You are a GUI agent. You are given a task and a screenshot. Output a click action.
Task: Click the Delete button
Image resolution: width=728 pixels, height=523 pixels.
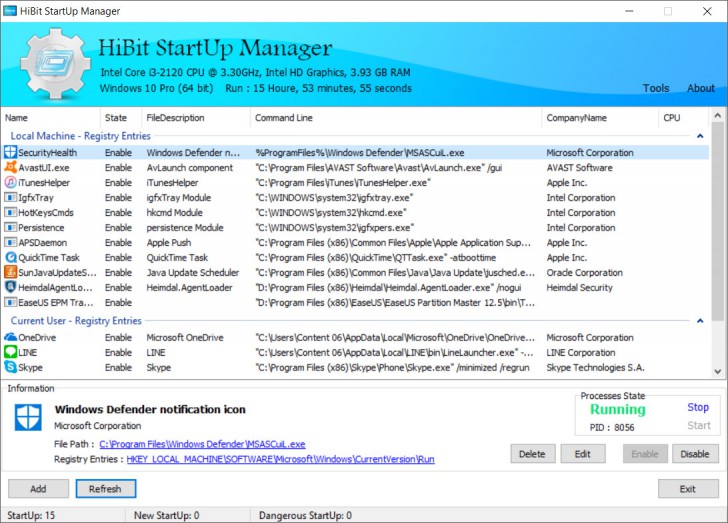(x=532, y=454)
